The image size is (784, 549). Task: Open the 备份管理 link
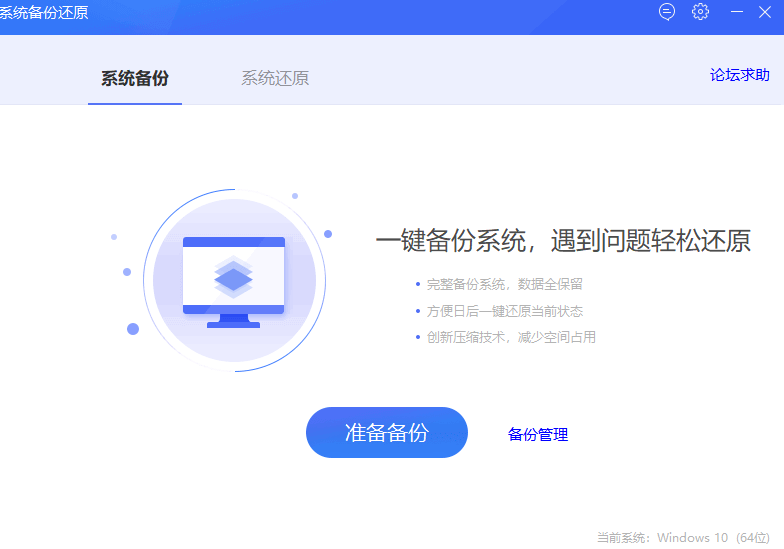[x=538, y=434]
